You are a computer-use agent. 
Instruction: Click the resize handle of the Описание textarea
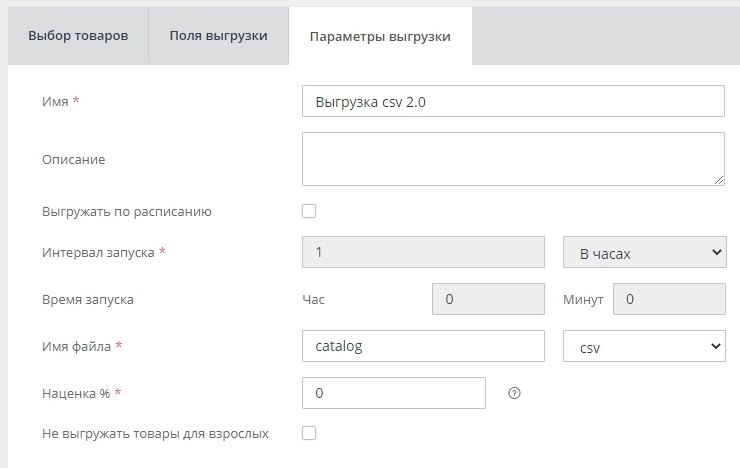click(x=718, y=179)
